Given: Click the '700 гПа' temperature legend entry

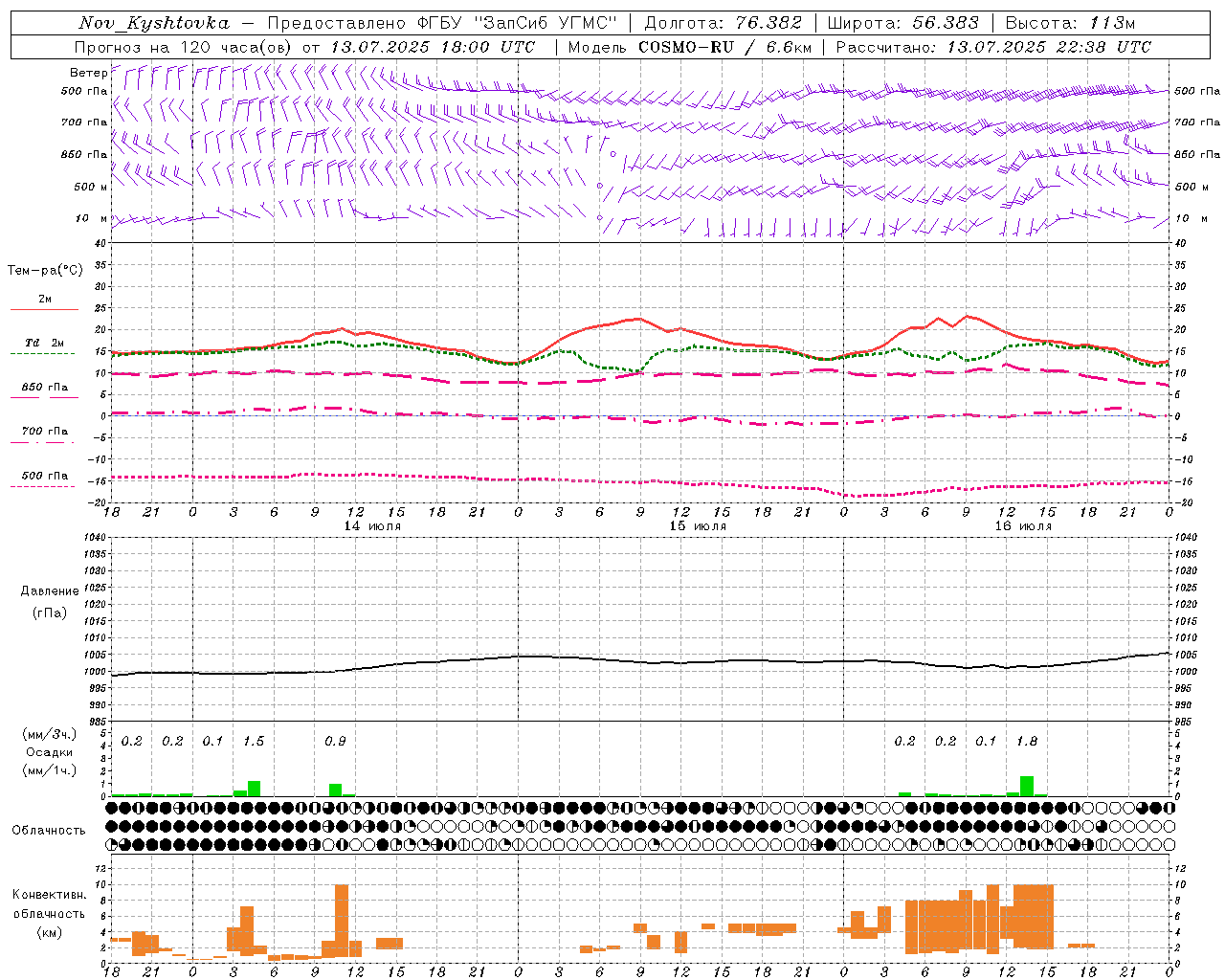Looking at the screenshot, I should (x=44, y=432).
